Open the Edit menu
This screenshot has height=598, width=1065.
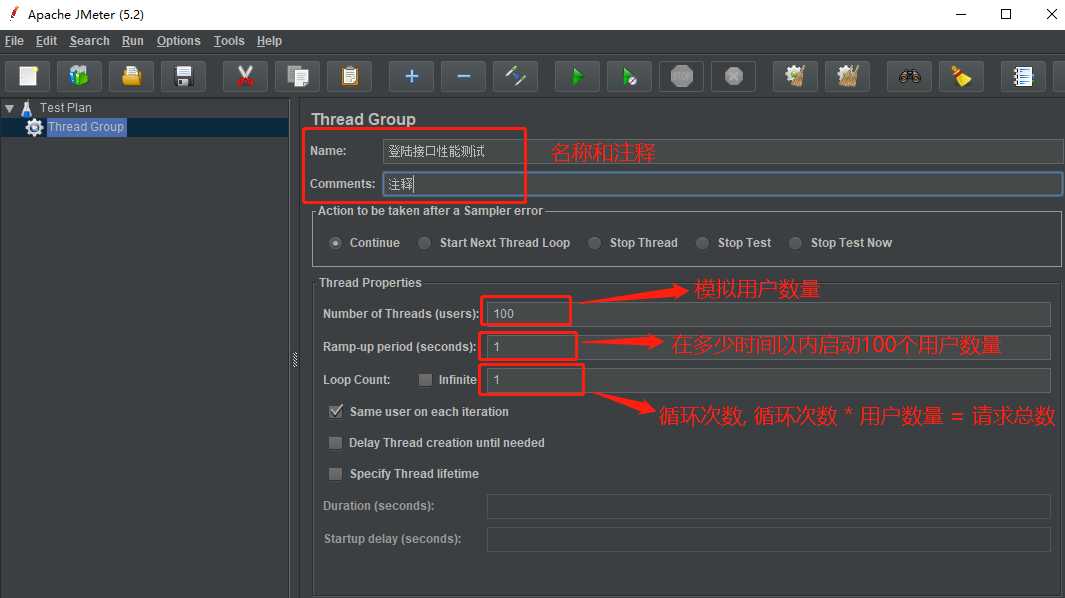click(x=46, y=41)
